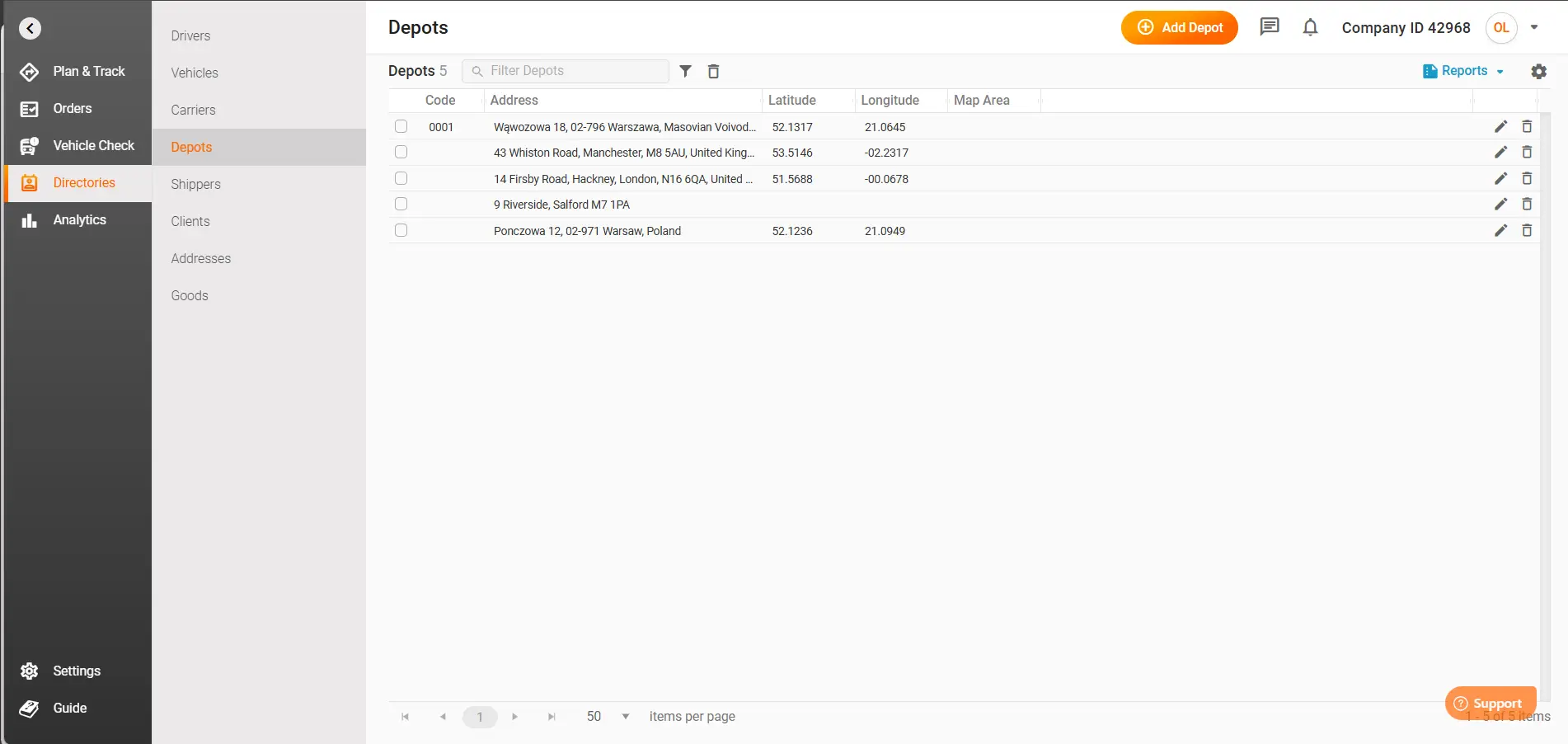Navigate to Orders using sidebar icon
Viewport: 1568px width, 744px height.
[x=72, y=108]
